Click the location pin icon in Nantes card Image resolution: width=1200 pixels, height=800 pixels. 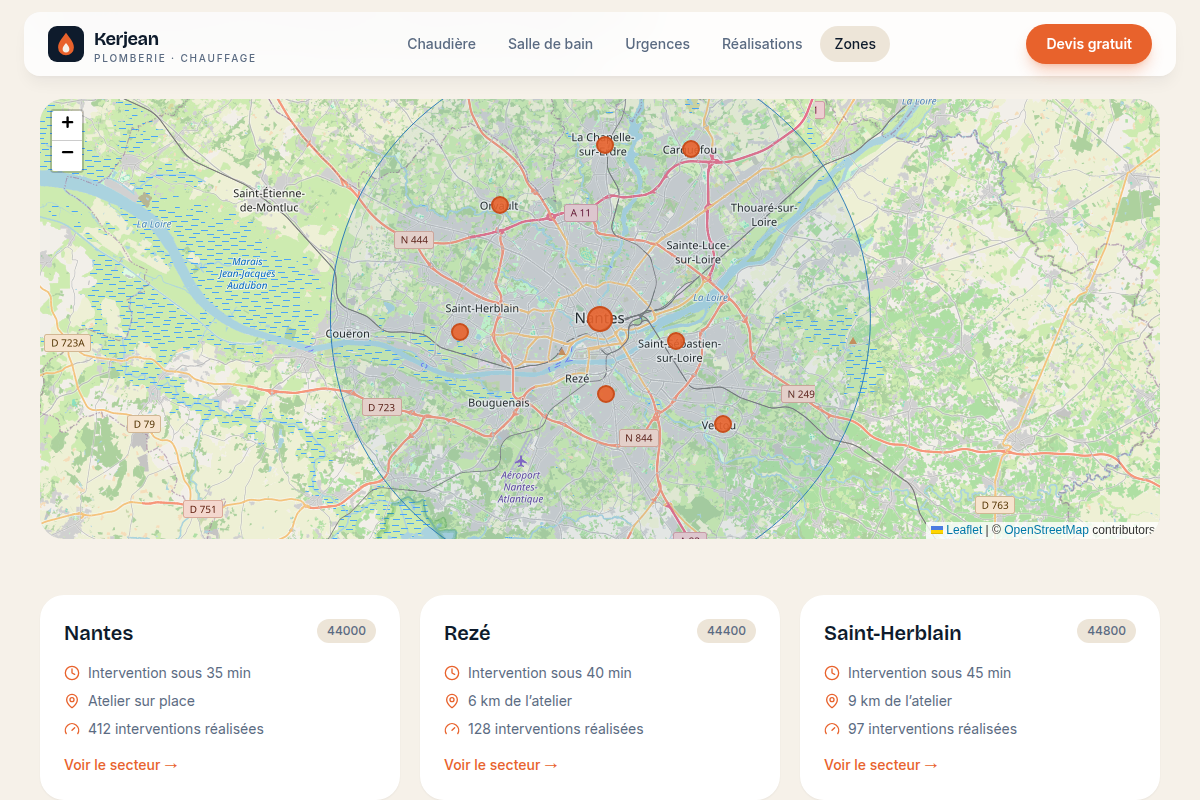(72, 701)
